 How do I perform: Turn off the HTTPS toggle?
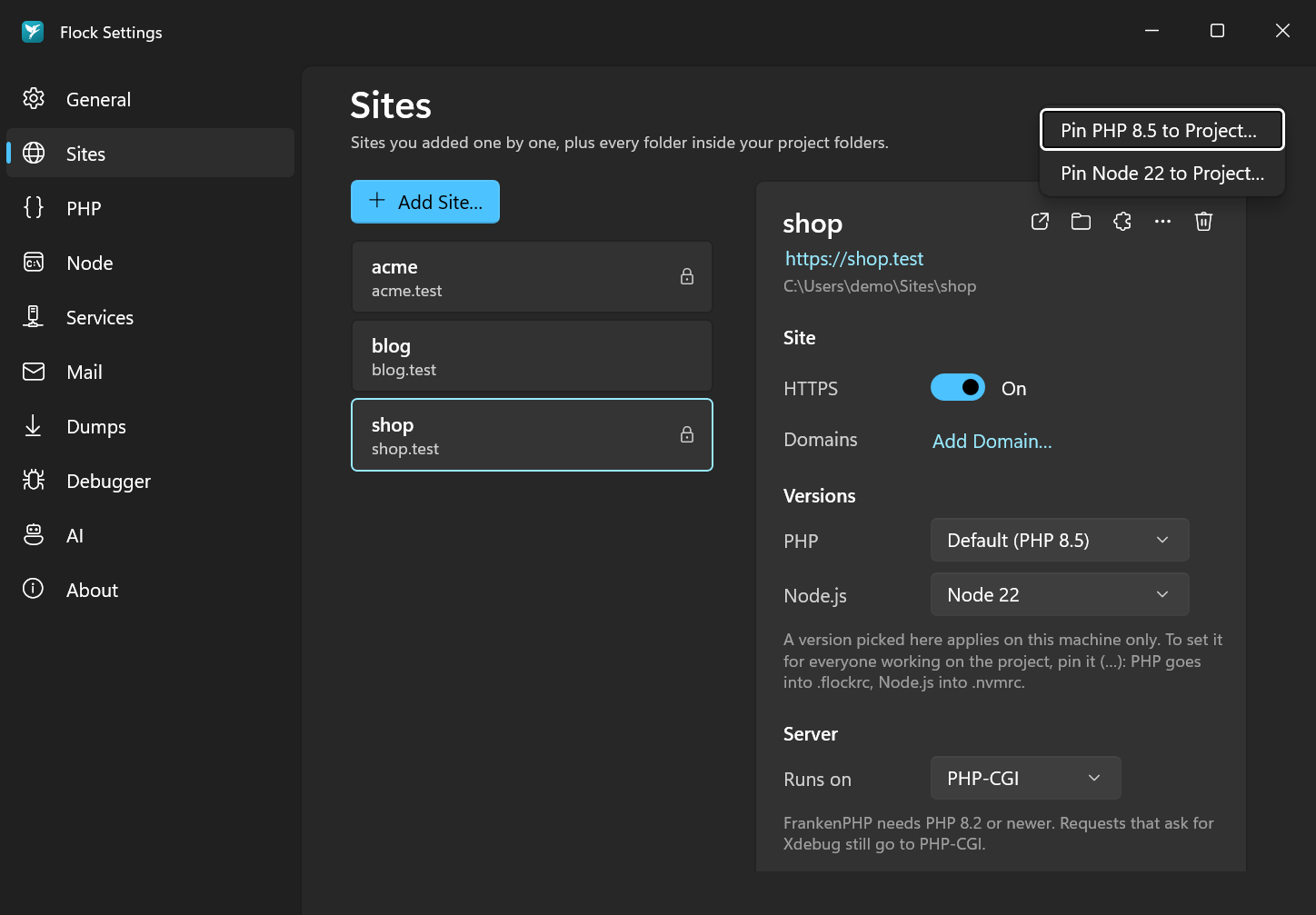[958, 387]
